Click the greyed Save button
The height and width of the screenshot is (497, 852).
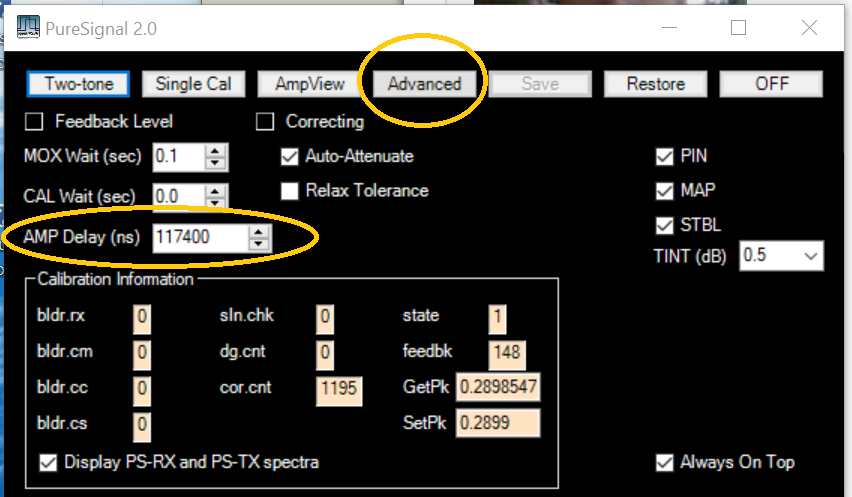(540, 84)
